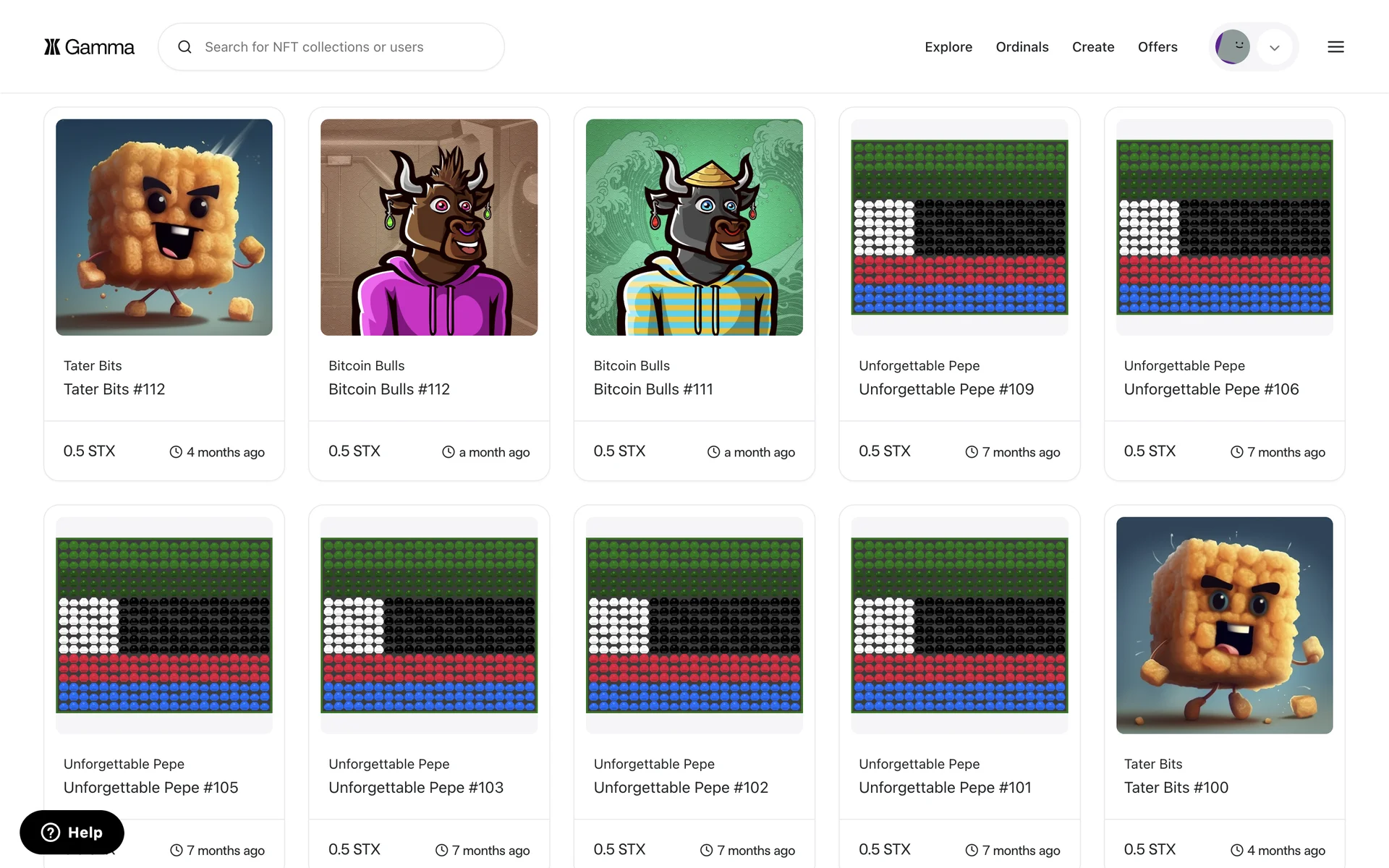Image resolution: width=1389 pixels, height=868 pixels.
Task: Open Bitcoin Bulls collection link on #112 card
Action: (x=366, y=366)
